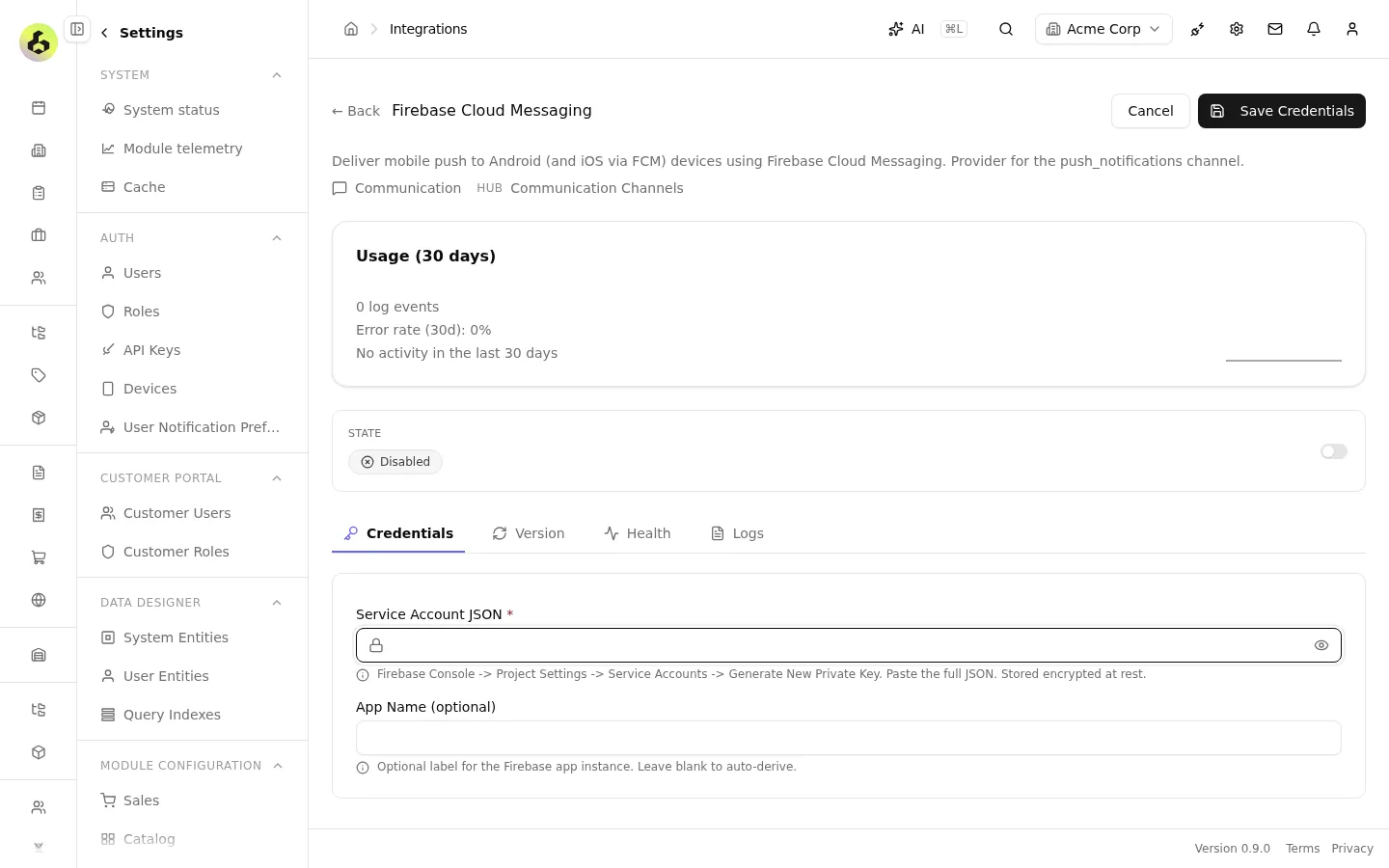Viewport: 1389px width, 868px height.
Task: Click the Save Credentials button
Action: pos(1281,111)
